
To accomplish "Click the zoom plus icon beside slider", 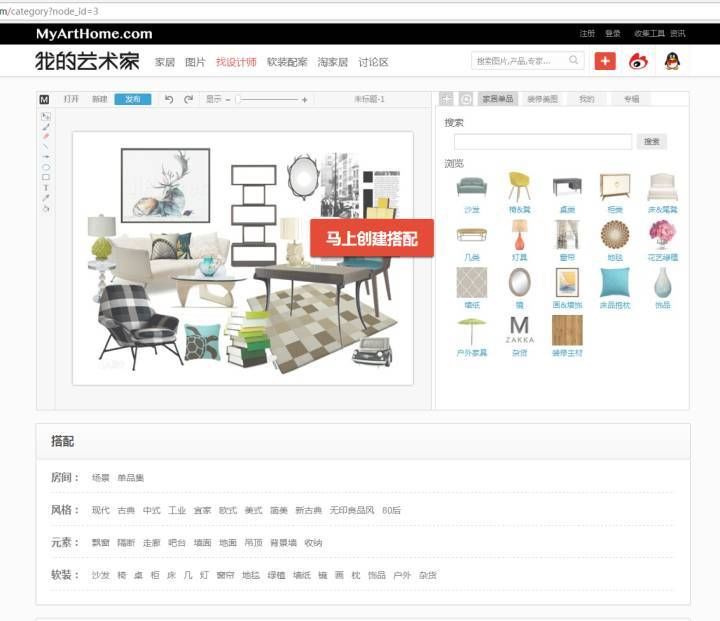I will (304, 100).
